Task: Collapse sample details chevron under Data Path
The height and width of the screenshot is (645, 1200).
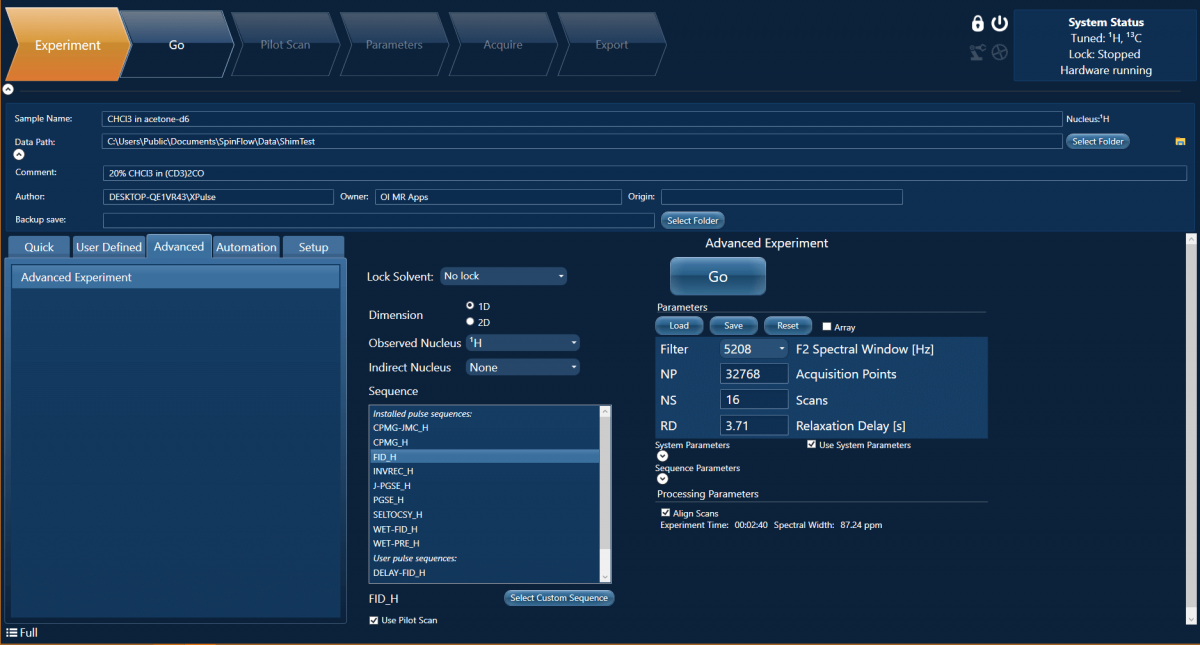Action: 18,155
